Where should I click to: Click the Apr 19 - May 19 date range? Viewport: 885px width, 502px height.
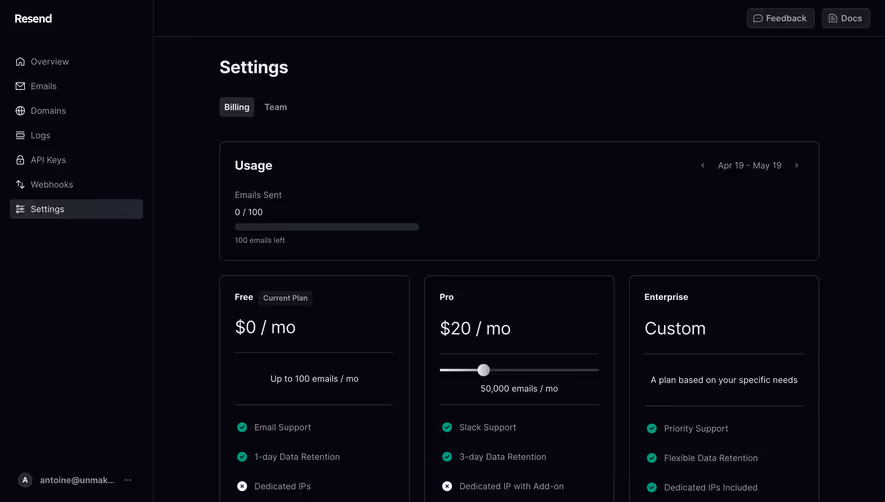[x=749, y=165]
